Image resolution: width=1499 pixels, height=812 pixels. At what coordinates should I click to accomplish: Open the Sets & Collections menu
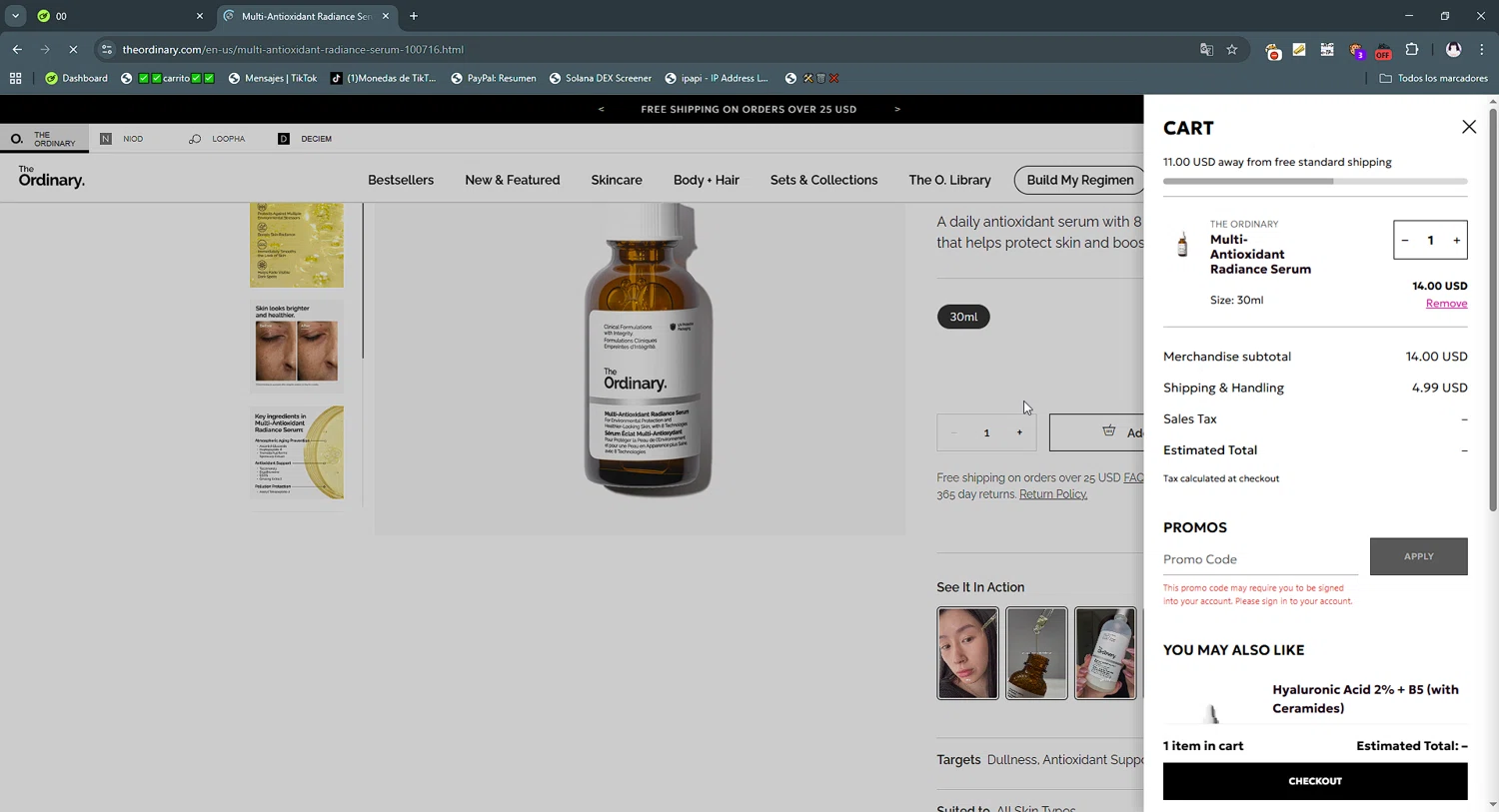click(823, 180)
